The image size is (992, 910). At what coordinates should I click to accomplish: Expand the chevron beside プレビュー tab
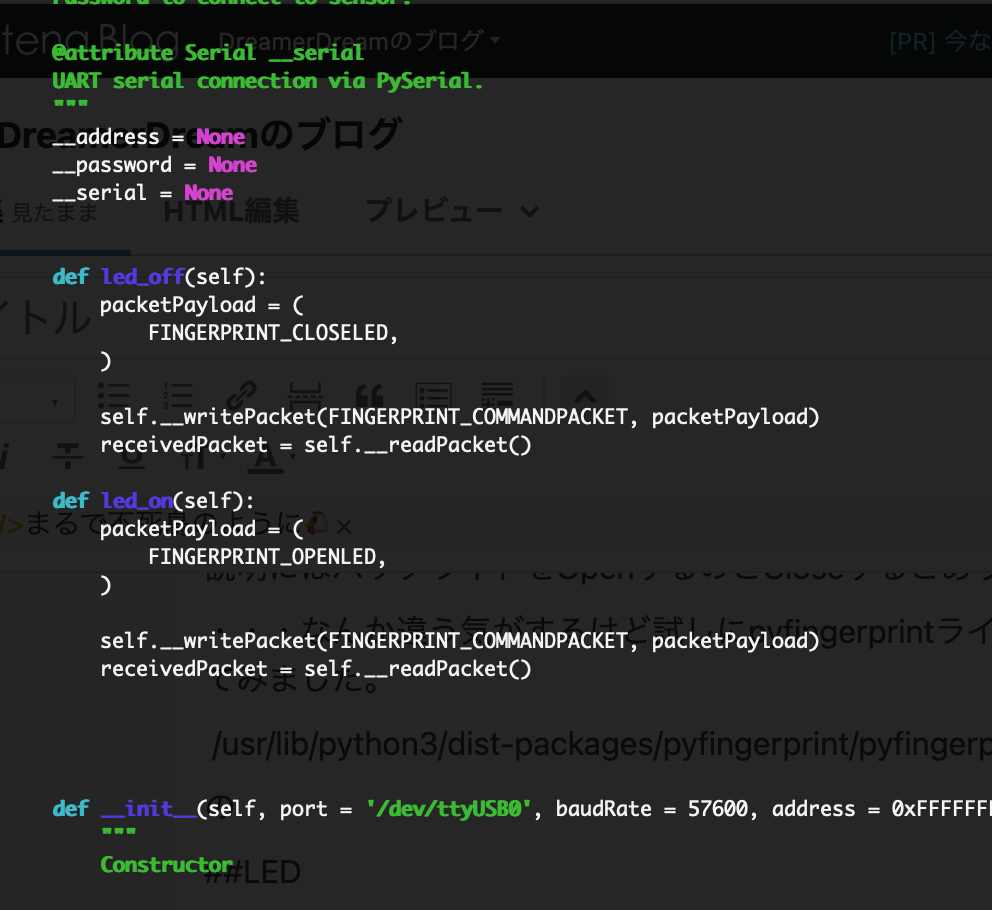[530, 211]
